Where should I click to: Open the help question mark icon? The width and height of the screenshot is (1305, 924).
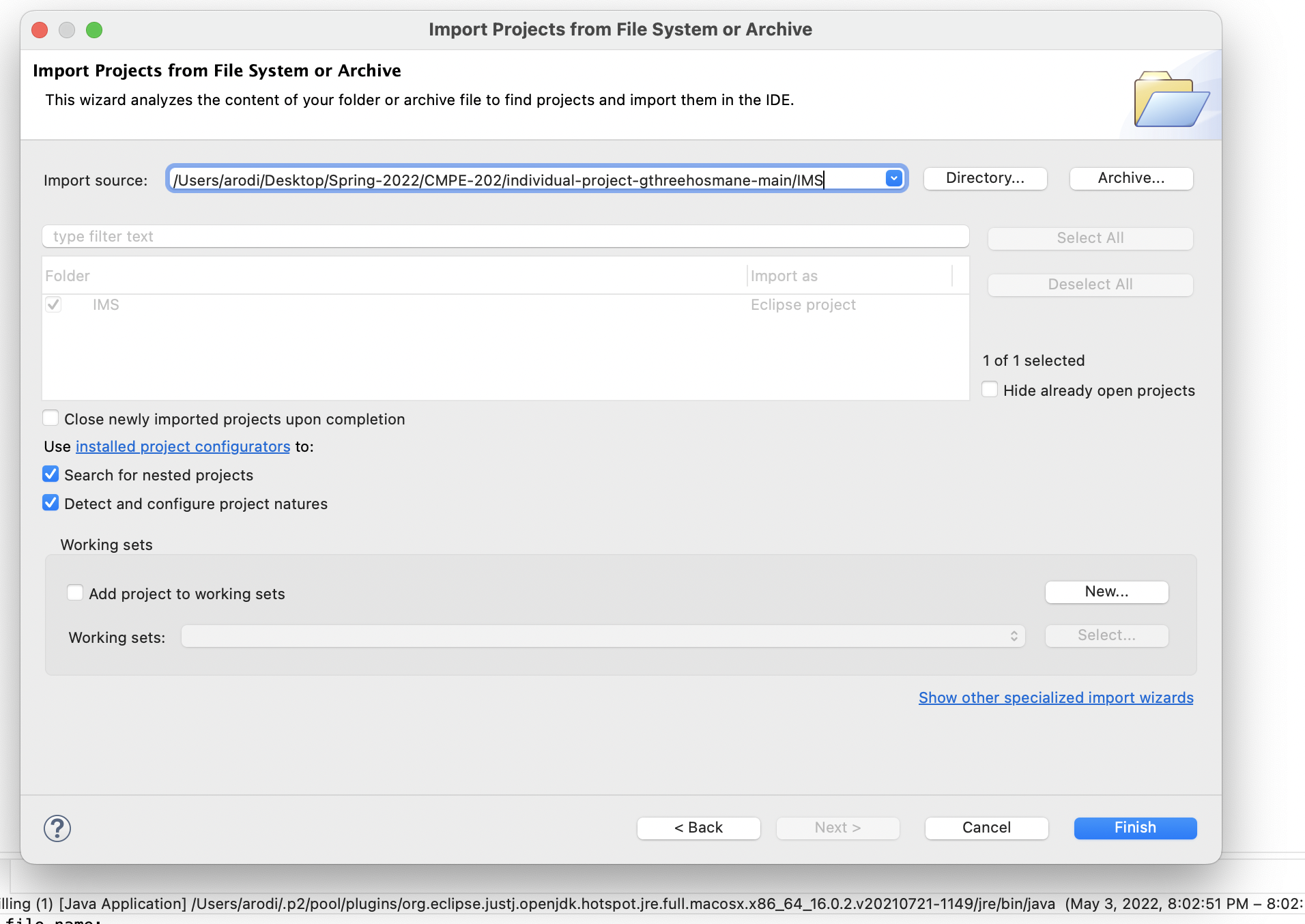(x=57, y=828)
